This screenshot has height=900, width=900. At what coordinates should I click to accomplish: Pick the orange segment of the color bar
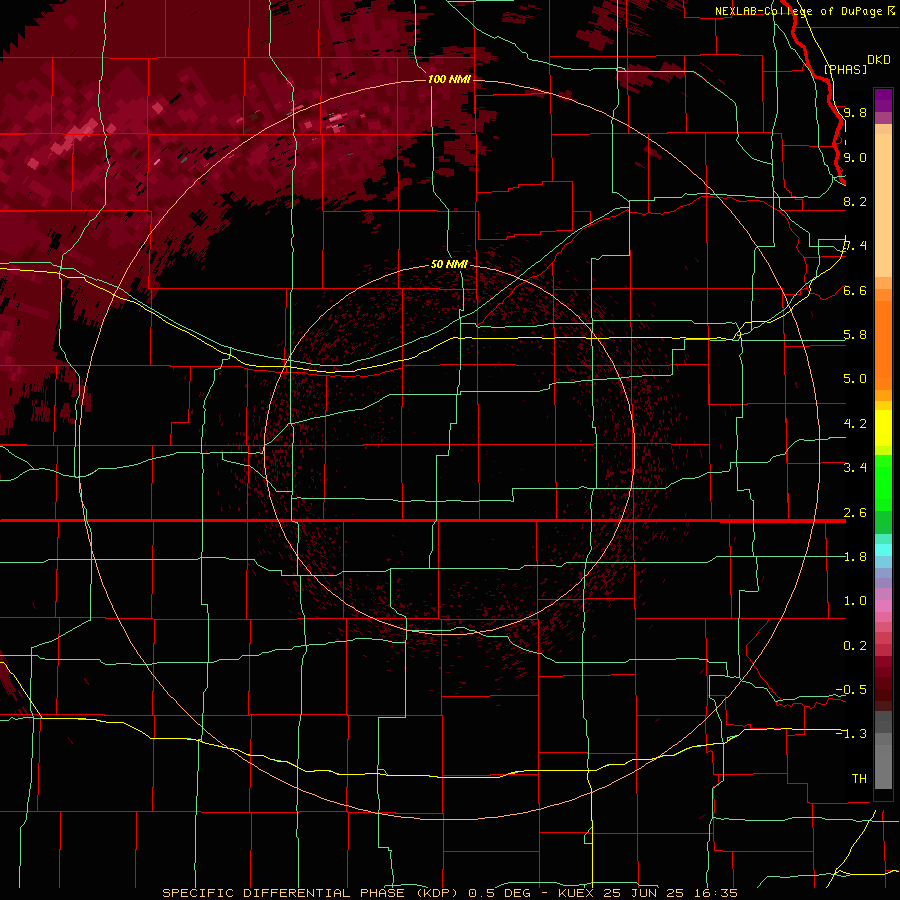(883, 344)
